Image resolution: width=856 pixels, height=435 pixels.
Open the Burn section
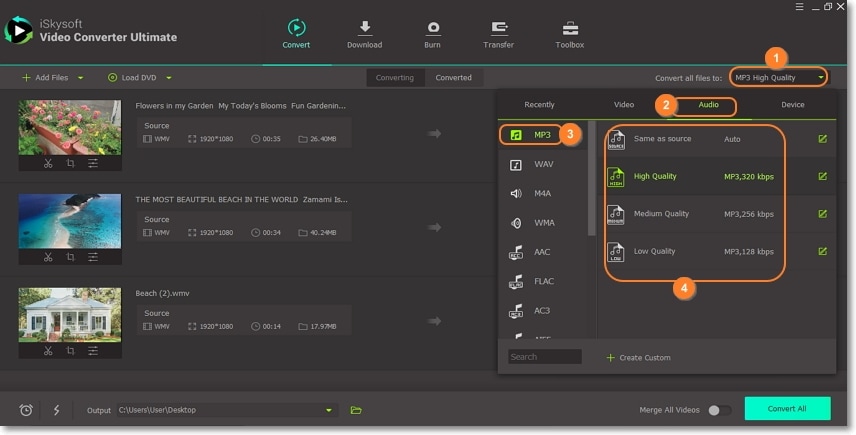[x=432, y=34]
